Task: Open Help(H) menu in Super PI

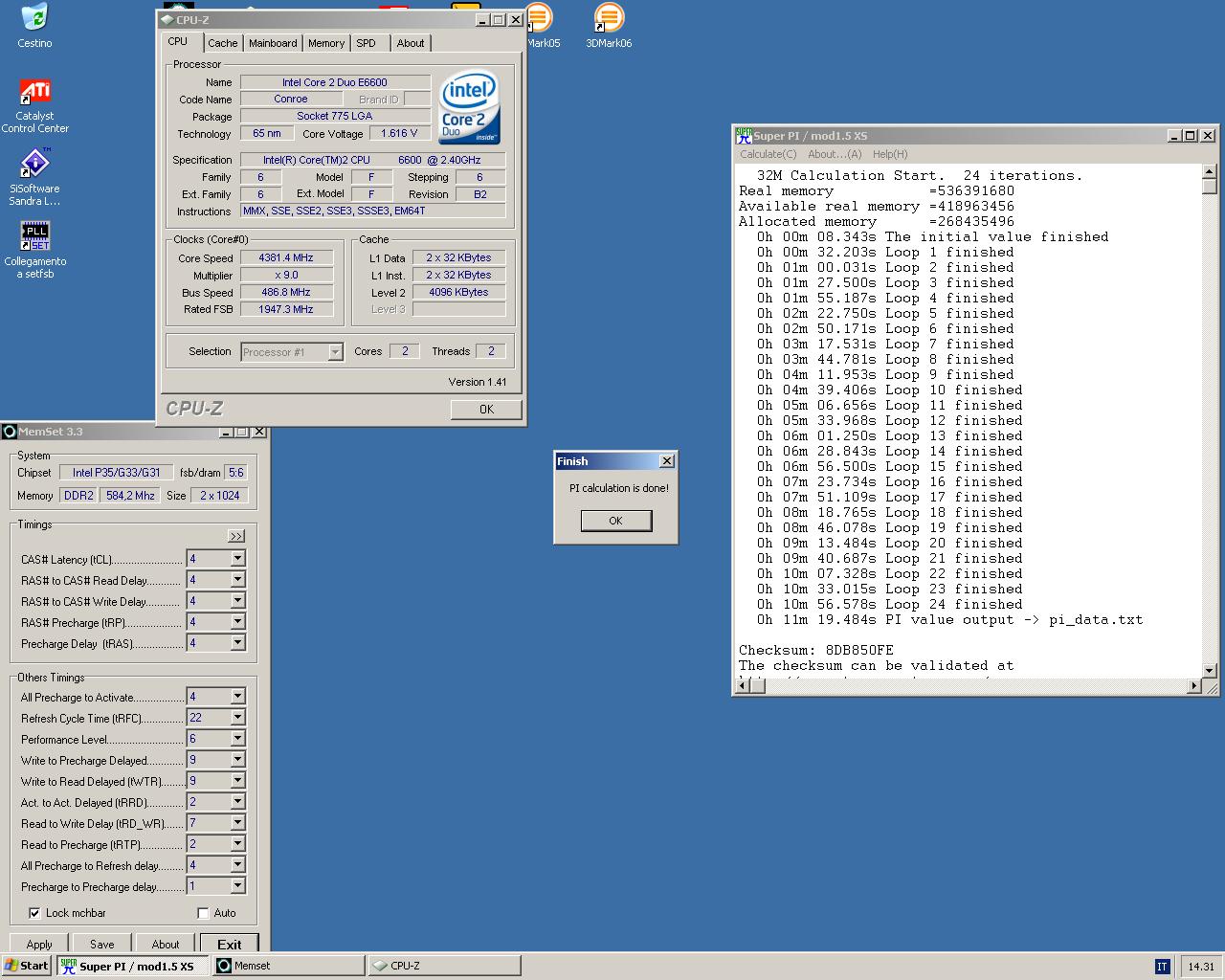Action: [890, 154]
